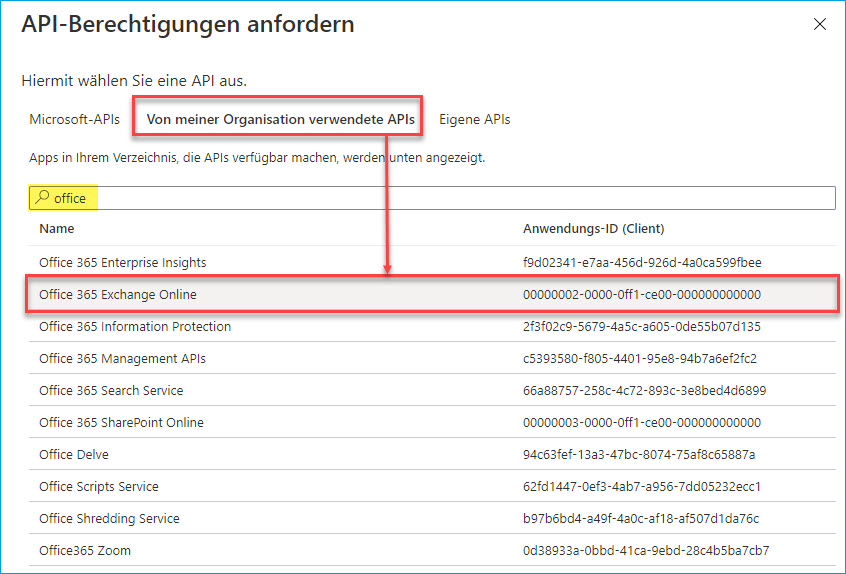Open the Eigene APIs tab

[475, 119]
